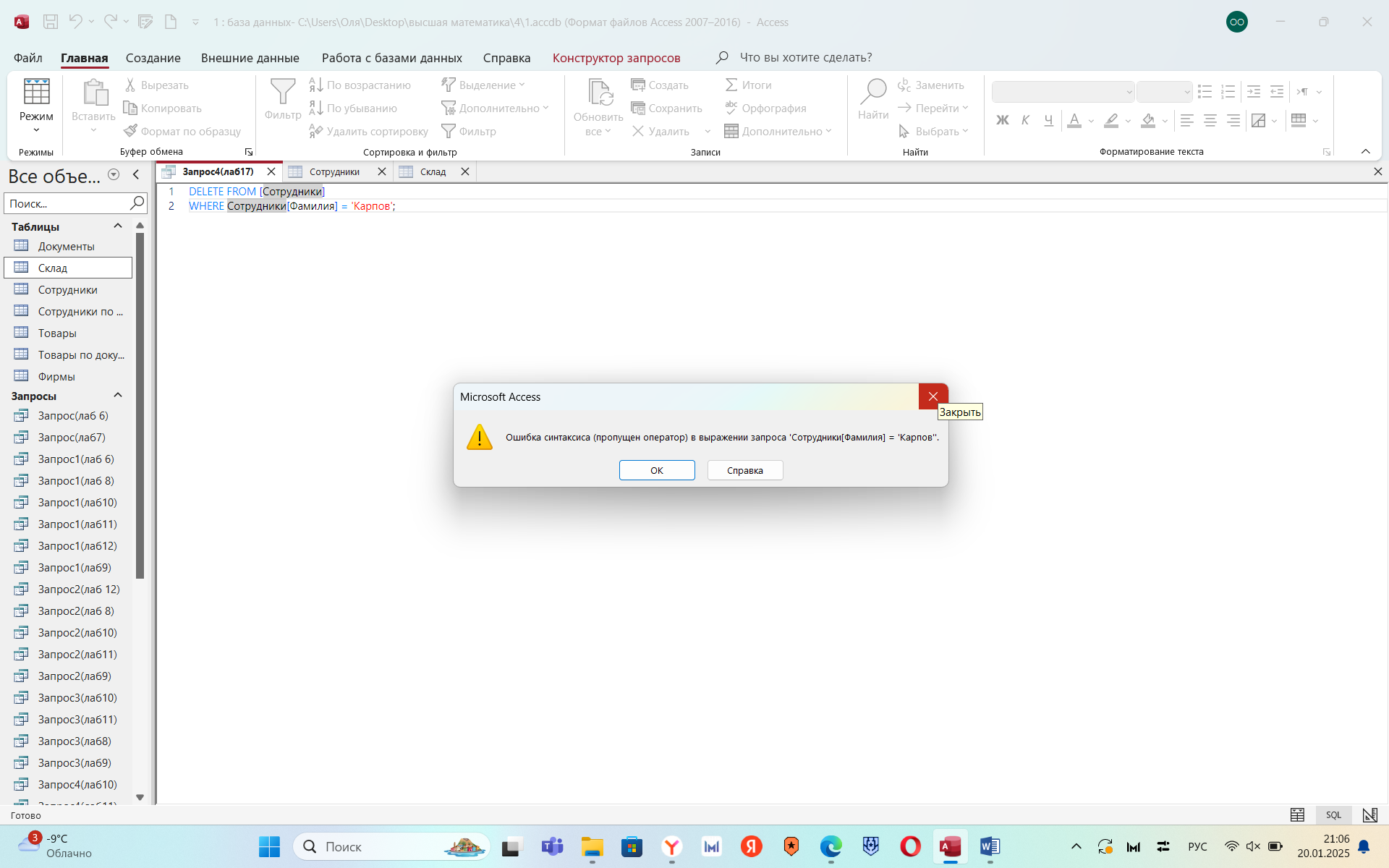Sort by По возрастанию
This screenshot has width=1389, height=868.
point(360,85)
